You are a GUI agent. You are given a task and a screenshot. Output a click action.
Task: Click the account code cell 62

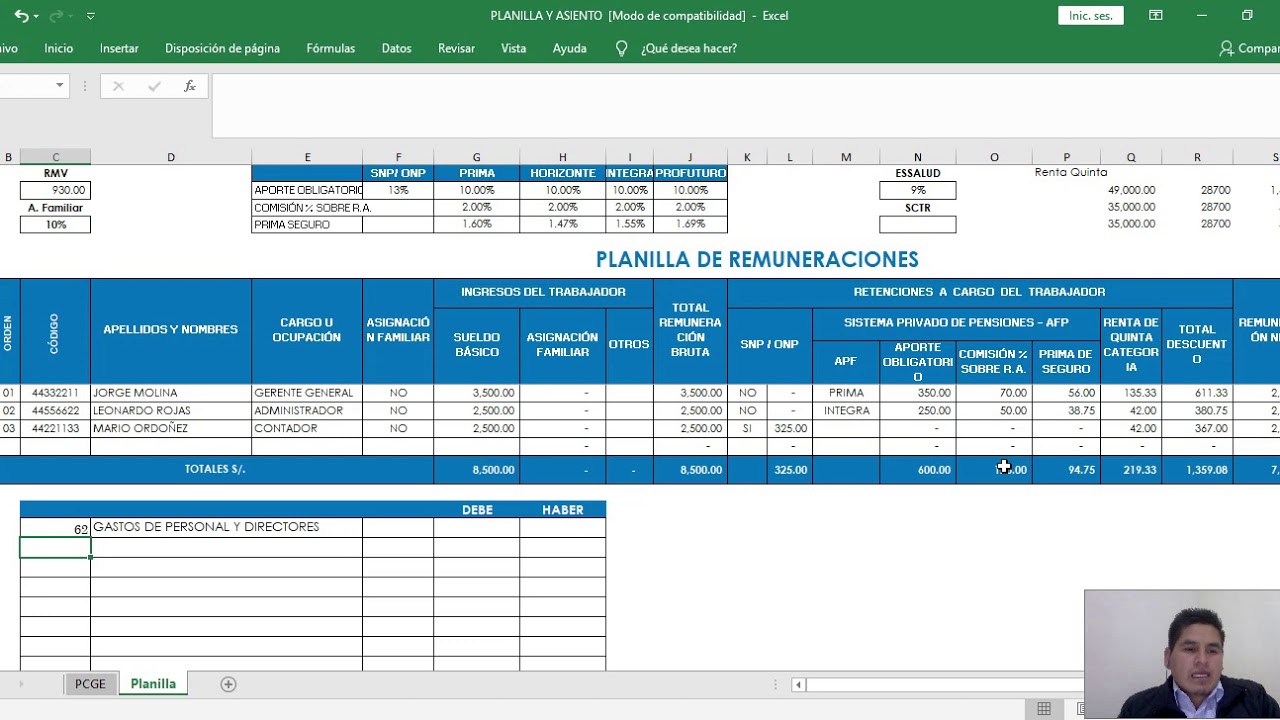tap(55, 528)
